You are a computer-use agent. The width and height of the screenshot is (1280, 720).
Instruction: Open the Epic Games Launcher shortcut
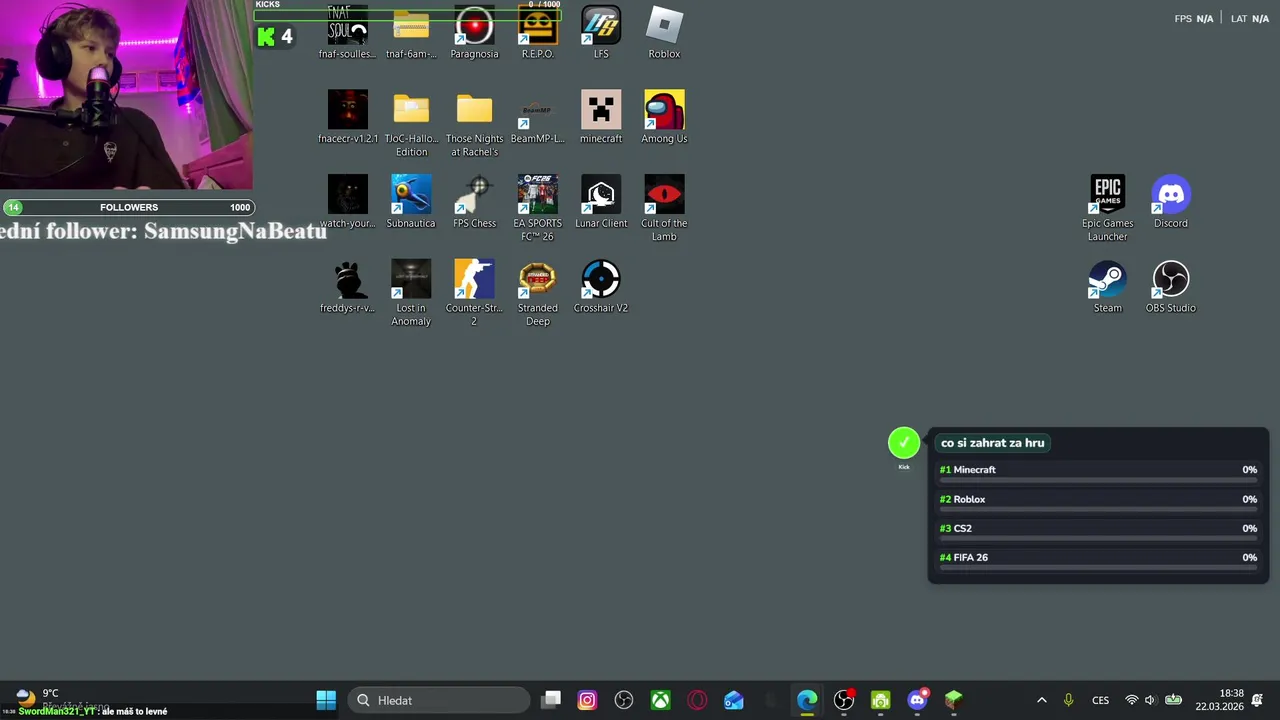[1107, 208]
